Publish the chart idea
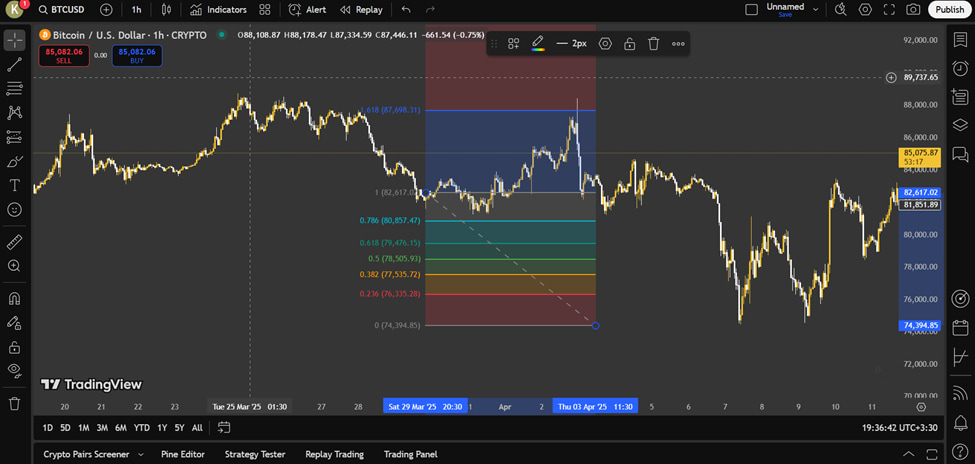The width and height of the screenshot is (975, 464). tap(950, 10)
